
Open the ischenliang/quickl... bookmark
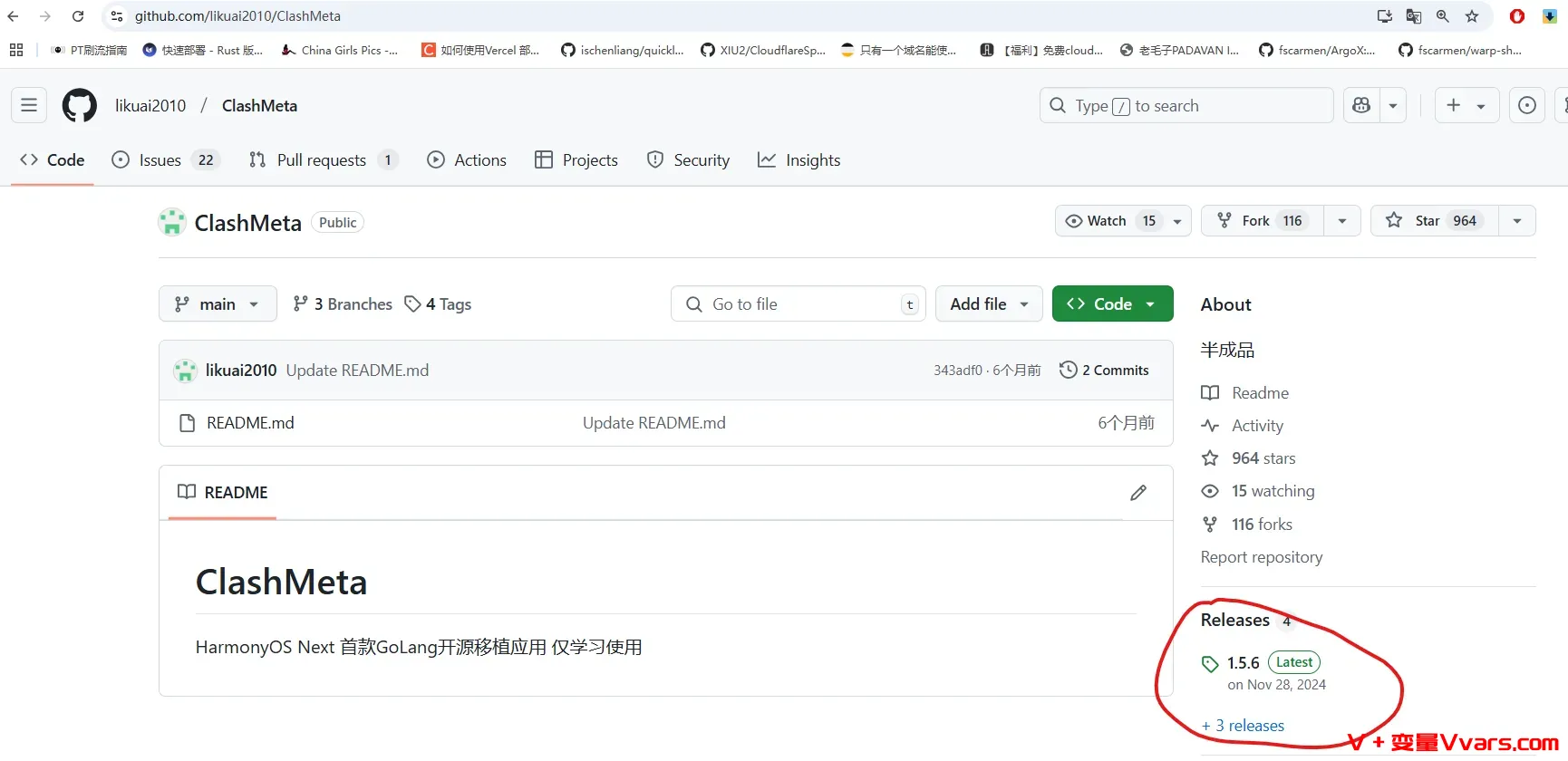point(623,50)
